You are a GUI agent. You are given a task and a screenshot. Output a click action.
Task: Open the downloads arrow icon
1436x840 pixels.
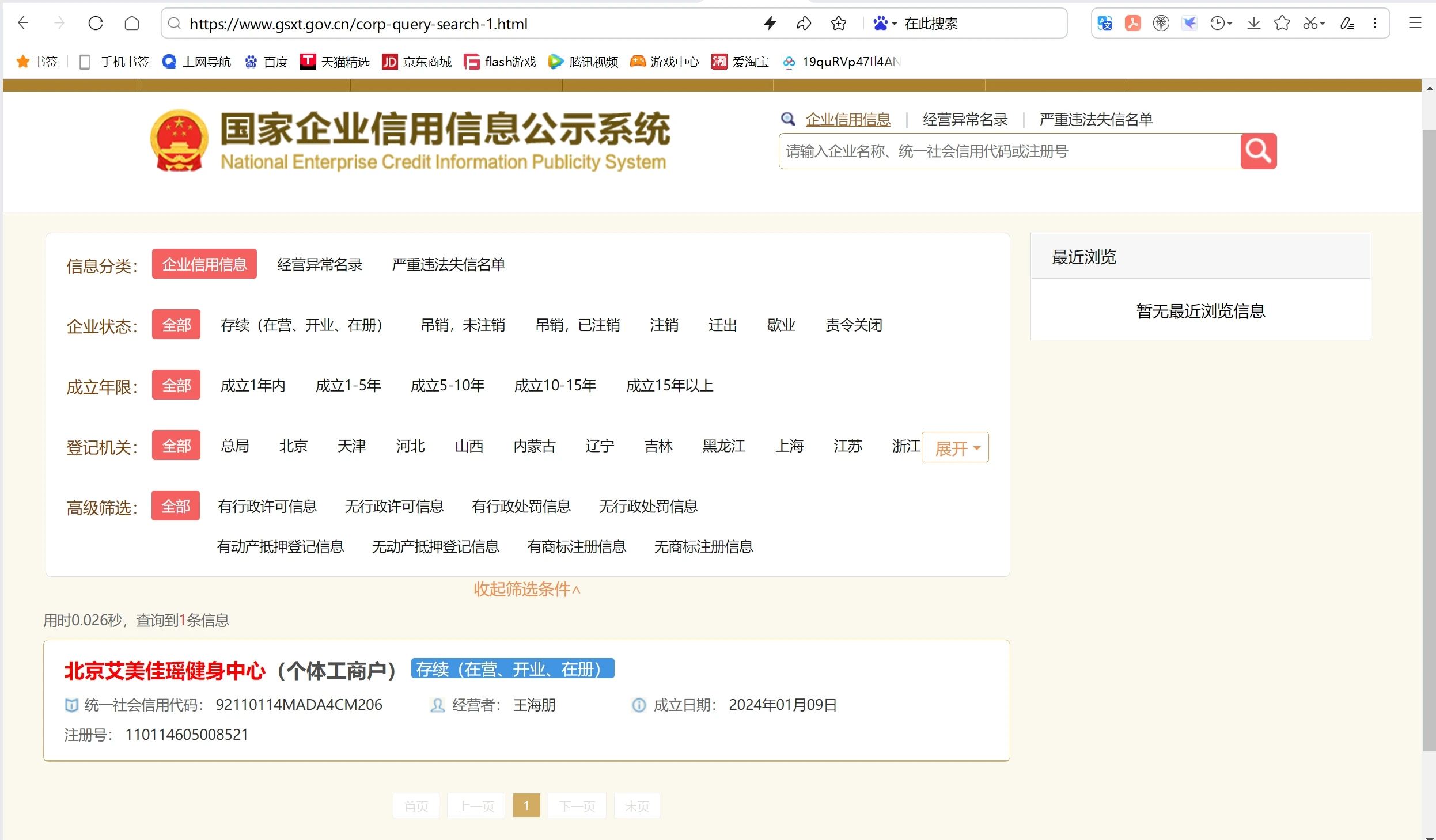coord(1253,24)
